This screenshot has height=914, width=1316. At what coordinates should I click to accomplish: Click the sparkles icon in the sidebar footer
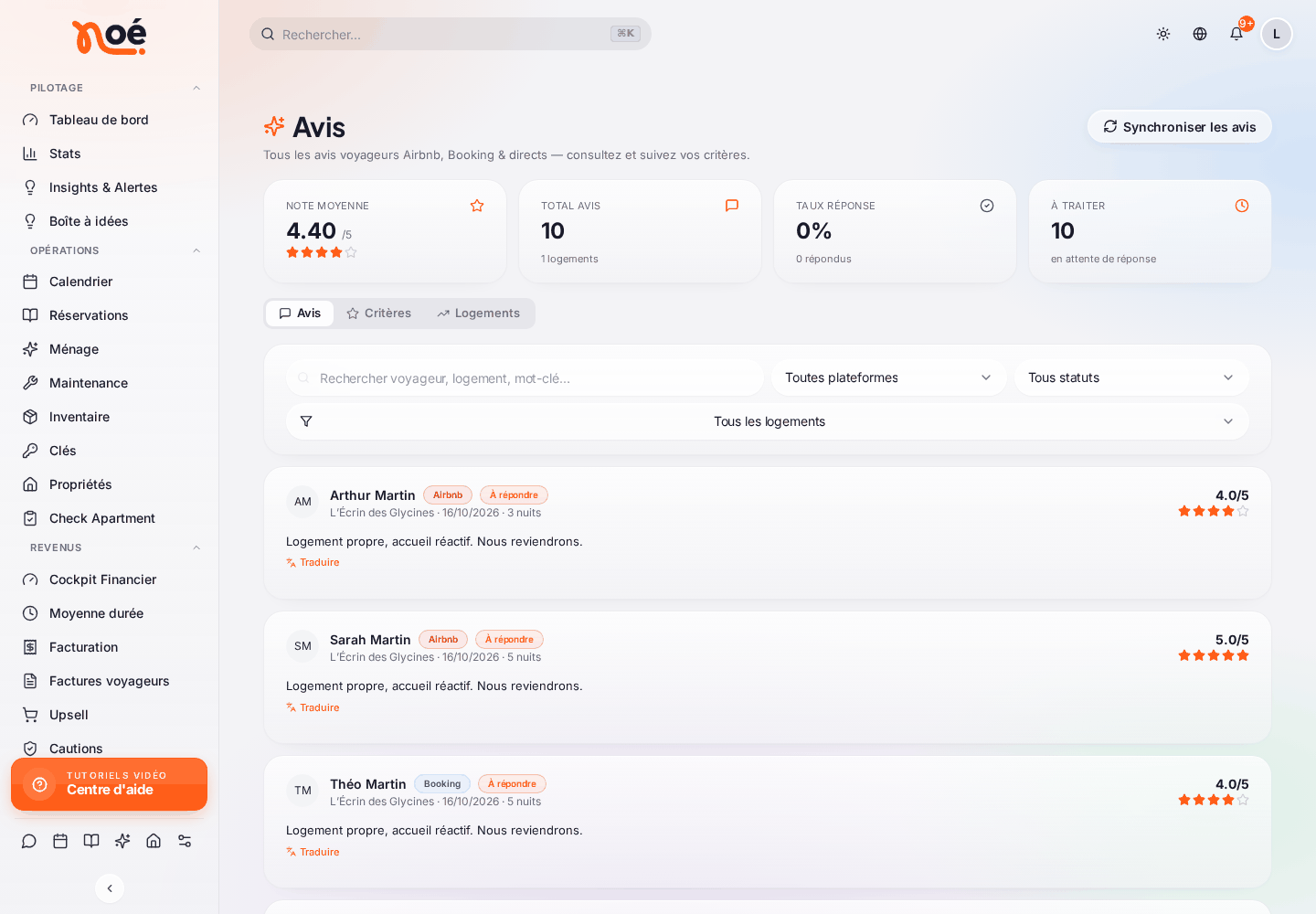(122, 841)
